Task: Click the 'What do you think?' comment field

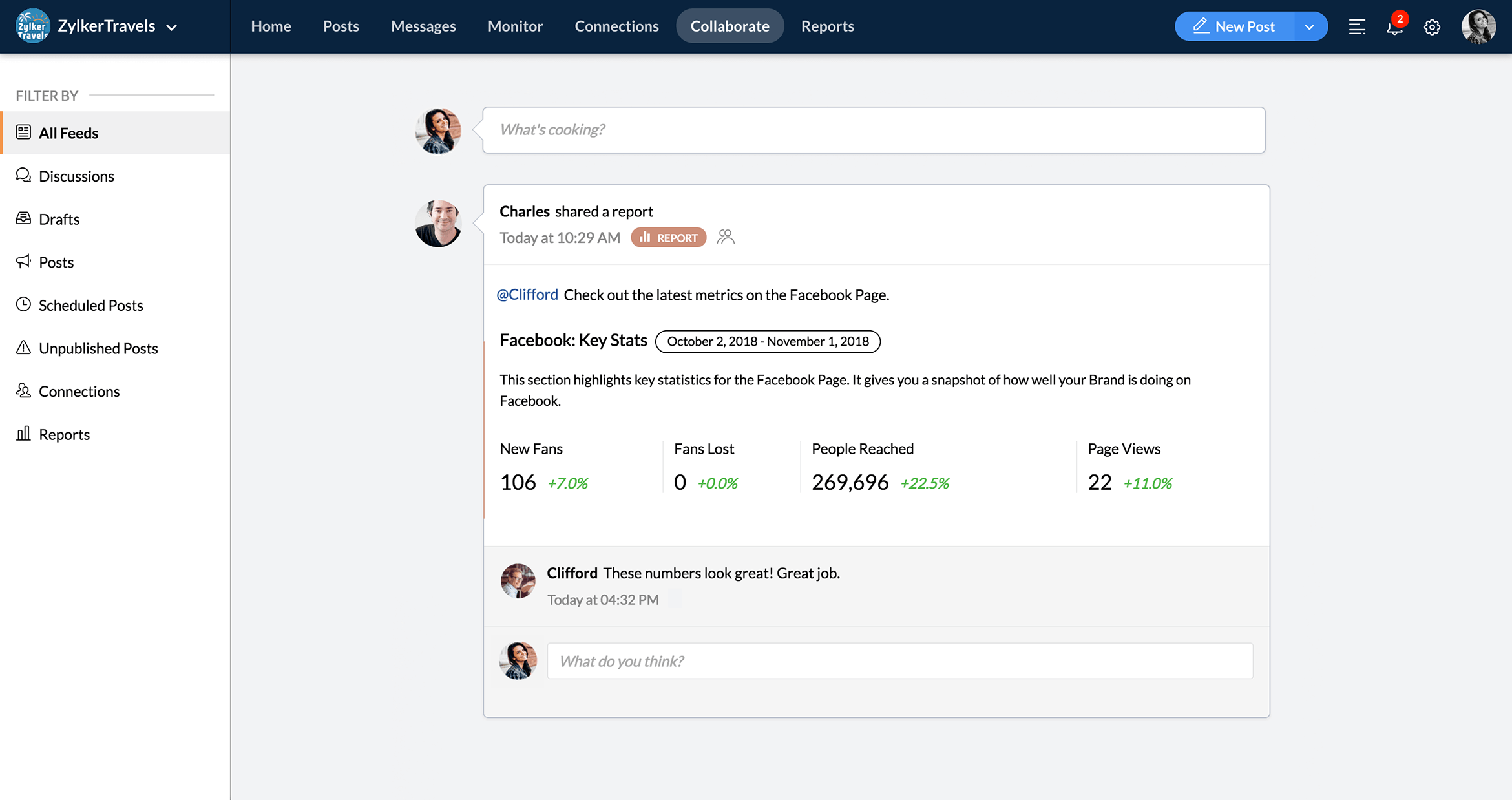Action: (899, 660)
